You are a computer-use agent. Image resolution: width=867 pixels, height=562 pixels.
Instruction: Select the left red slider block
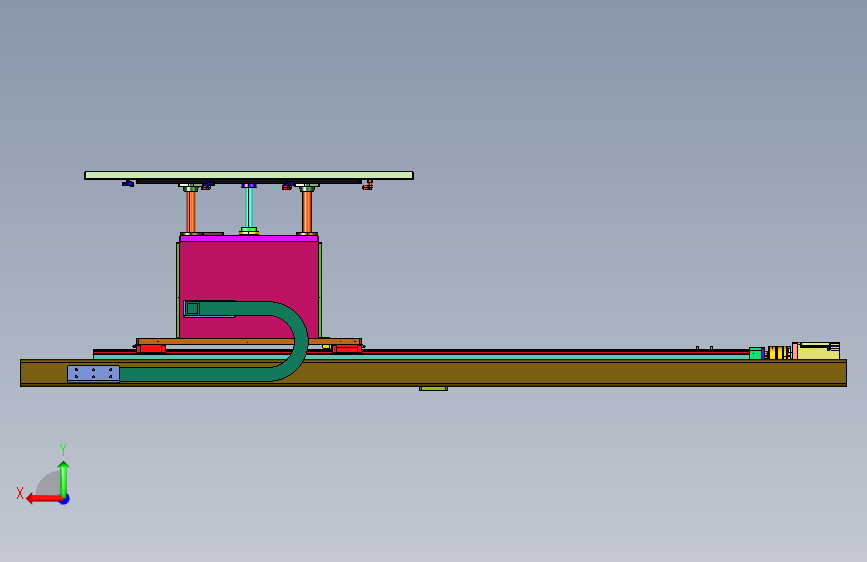pyautogui.click(x=150, y=348)
